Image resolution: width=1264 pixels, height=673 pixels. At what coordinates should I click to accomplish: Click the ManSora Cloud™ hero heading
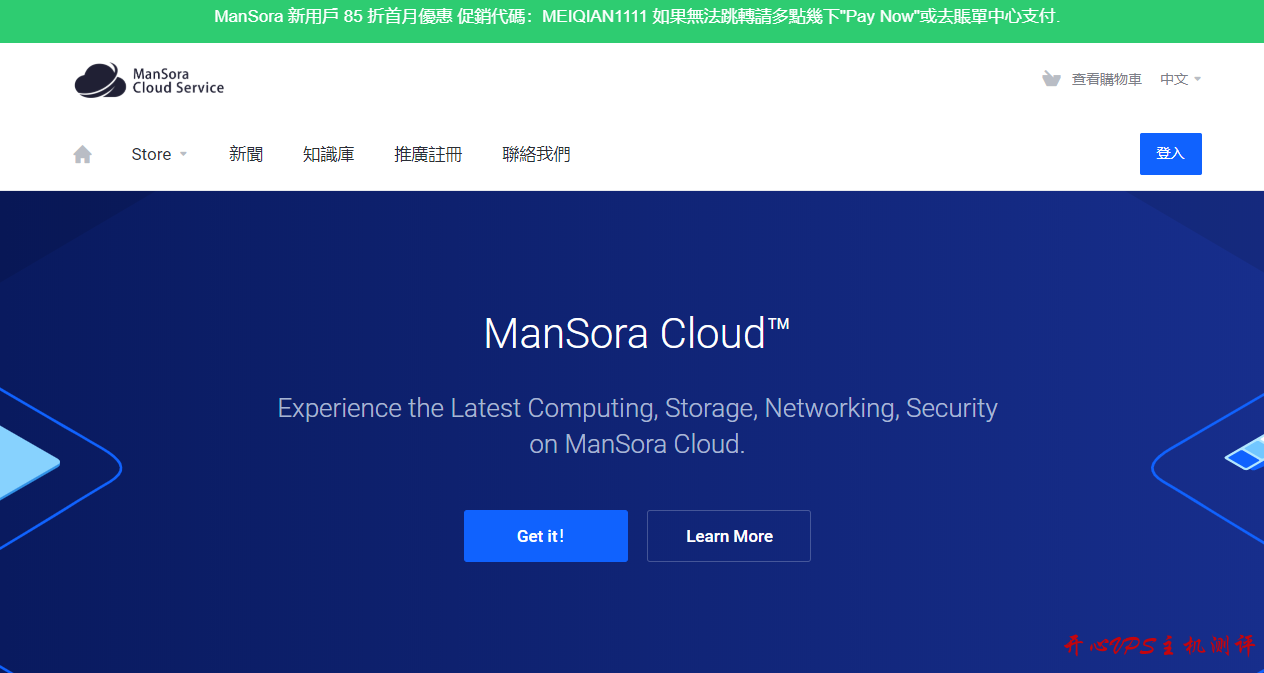tap(637, 333)
